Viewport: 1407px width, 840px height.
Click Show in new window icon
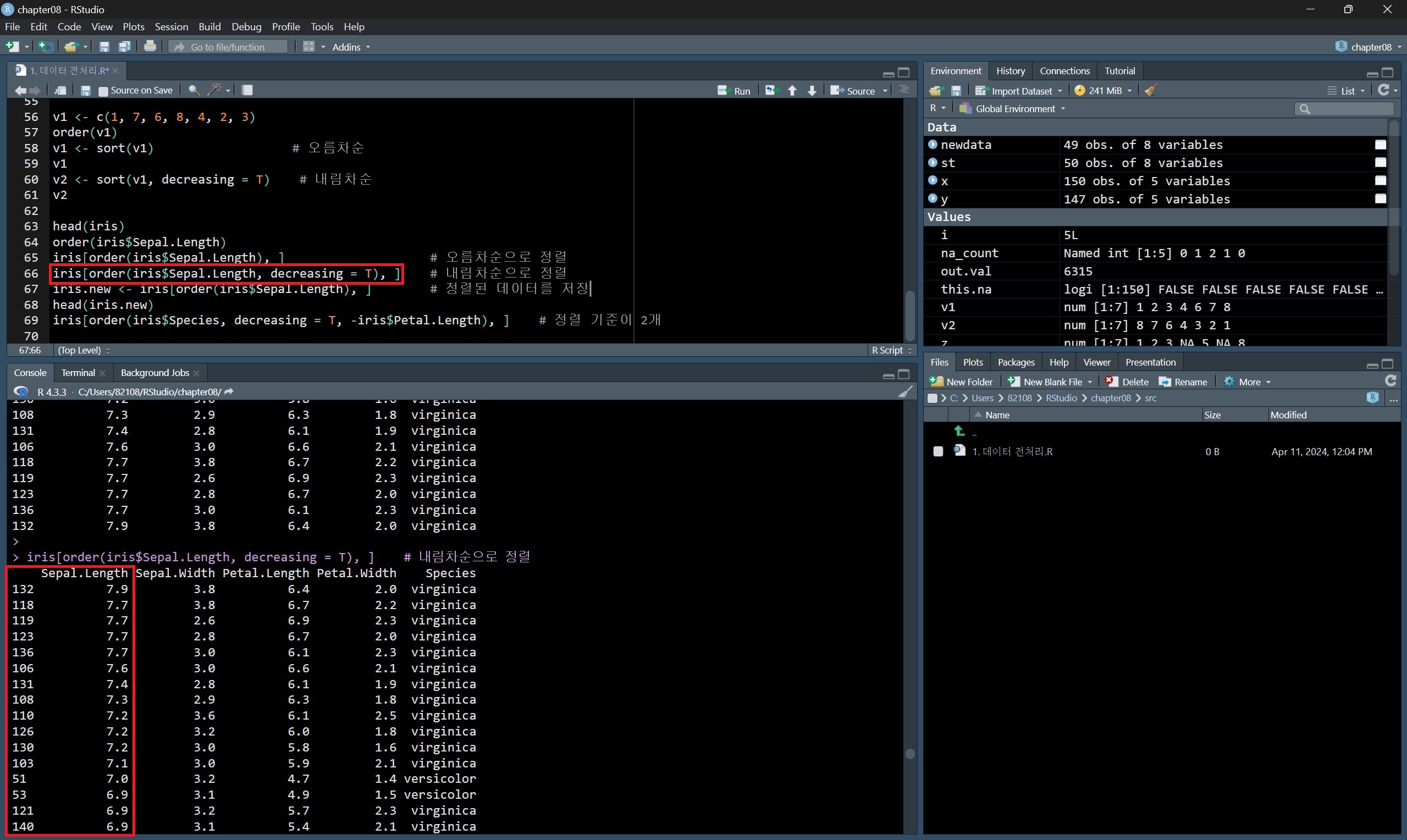click(60, 90)
